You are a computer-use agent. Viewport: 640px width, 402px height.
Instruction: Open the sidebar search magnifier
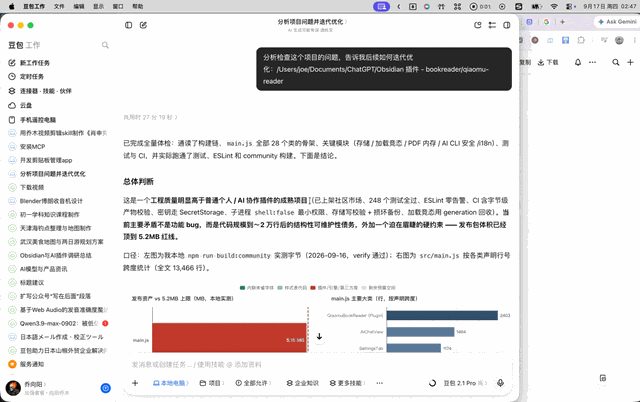[x=105, y=45]
